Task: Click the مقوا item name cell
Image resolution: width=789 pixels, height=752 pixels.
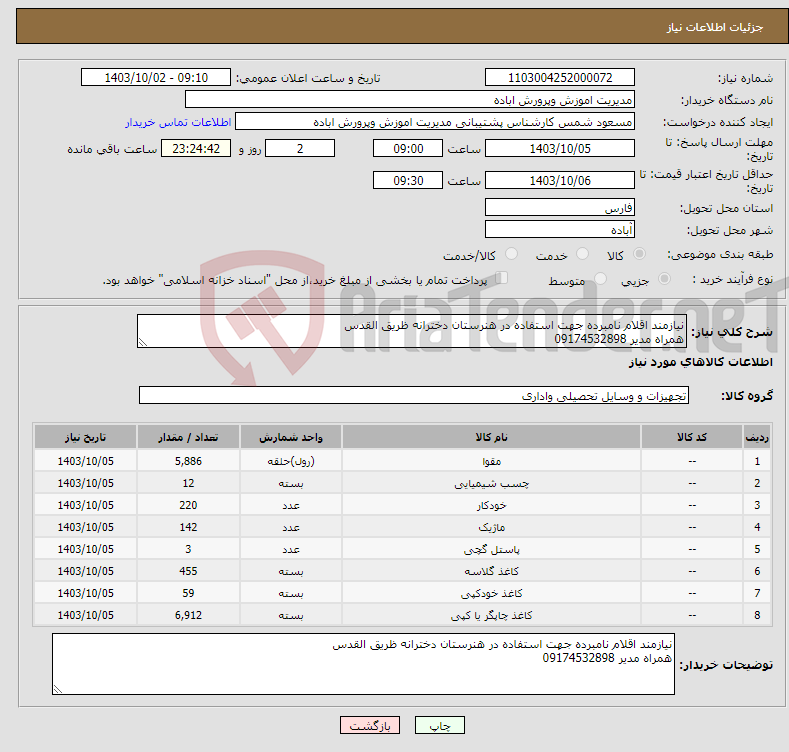Action: click(x=491, y=461)
